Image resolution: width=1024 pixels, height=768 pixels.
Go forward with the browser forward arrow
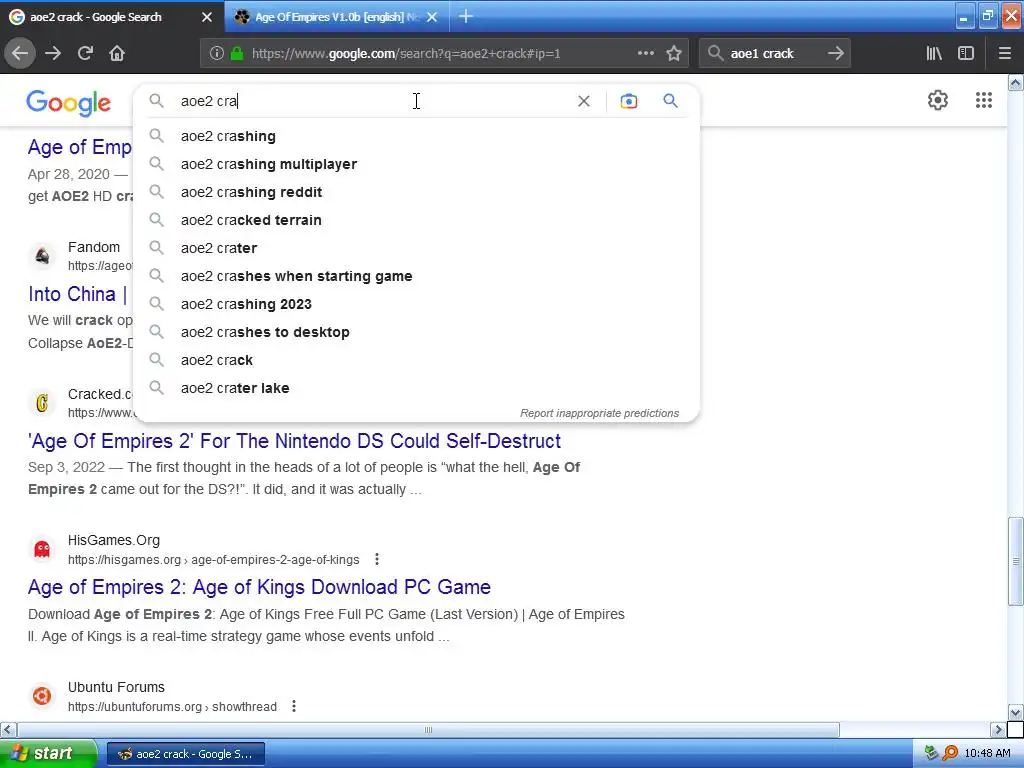pos(53,54)
